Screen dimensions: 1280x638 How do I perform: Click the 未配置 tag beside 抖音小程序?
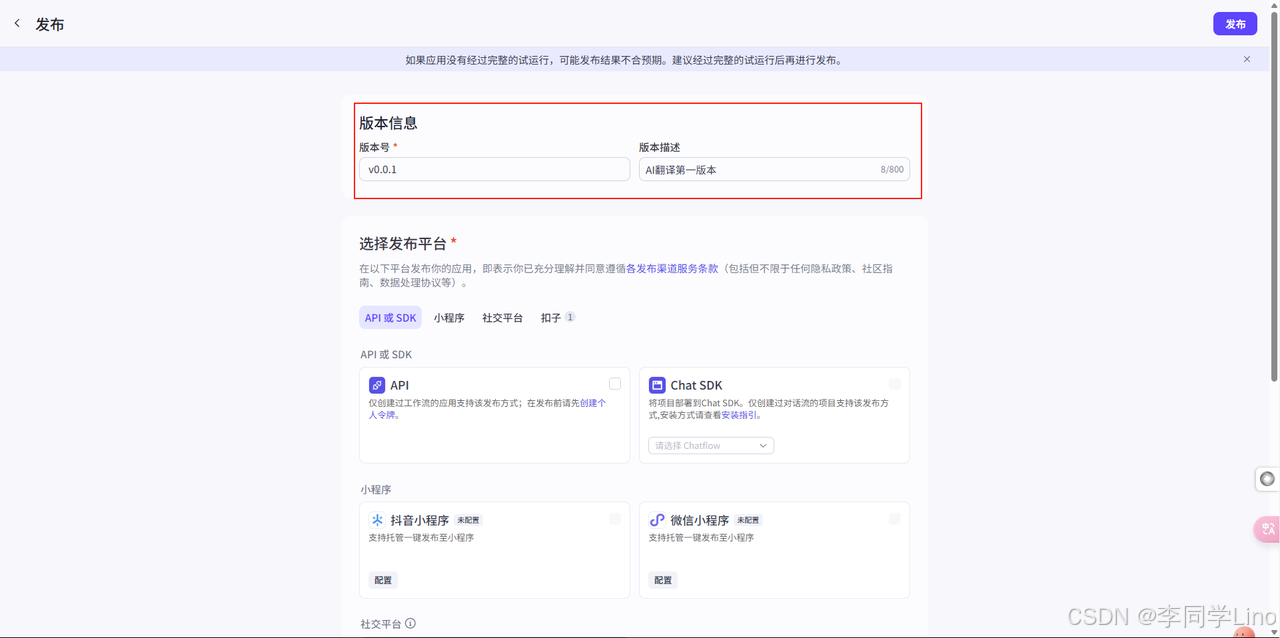point(468,520)
